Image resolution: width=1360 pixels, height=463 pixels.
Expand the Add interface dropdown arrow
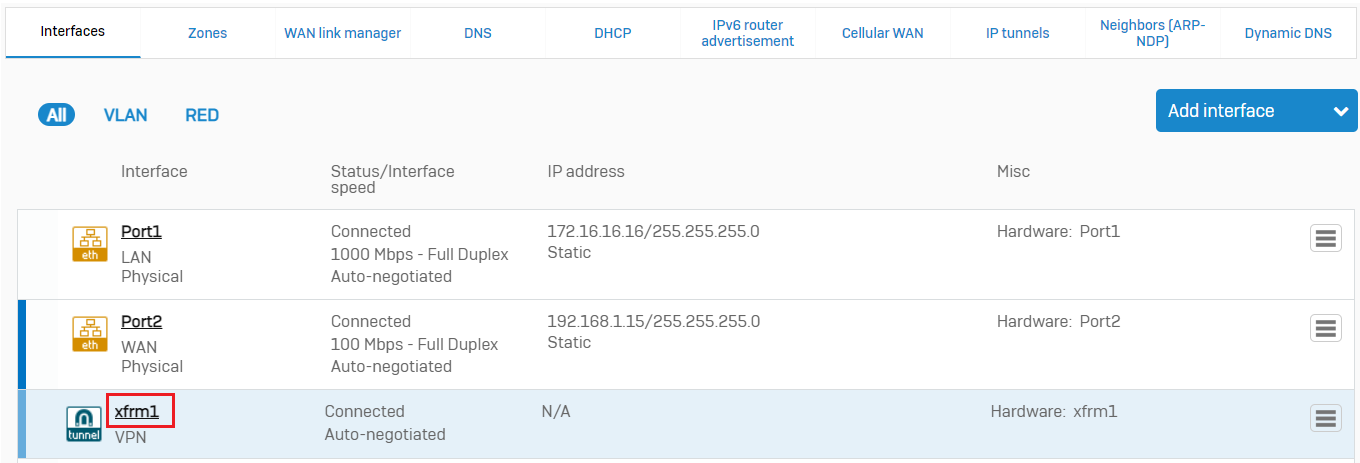[x=1340, y=111]
